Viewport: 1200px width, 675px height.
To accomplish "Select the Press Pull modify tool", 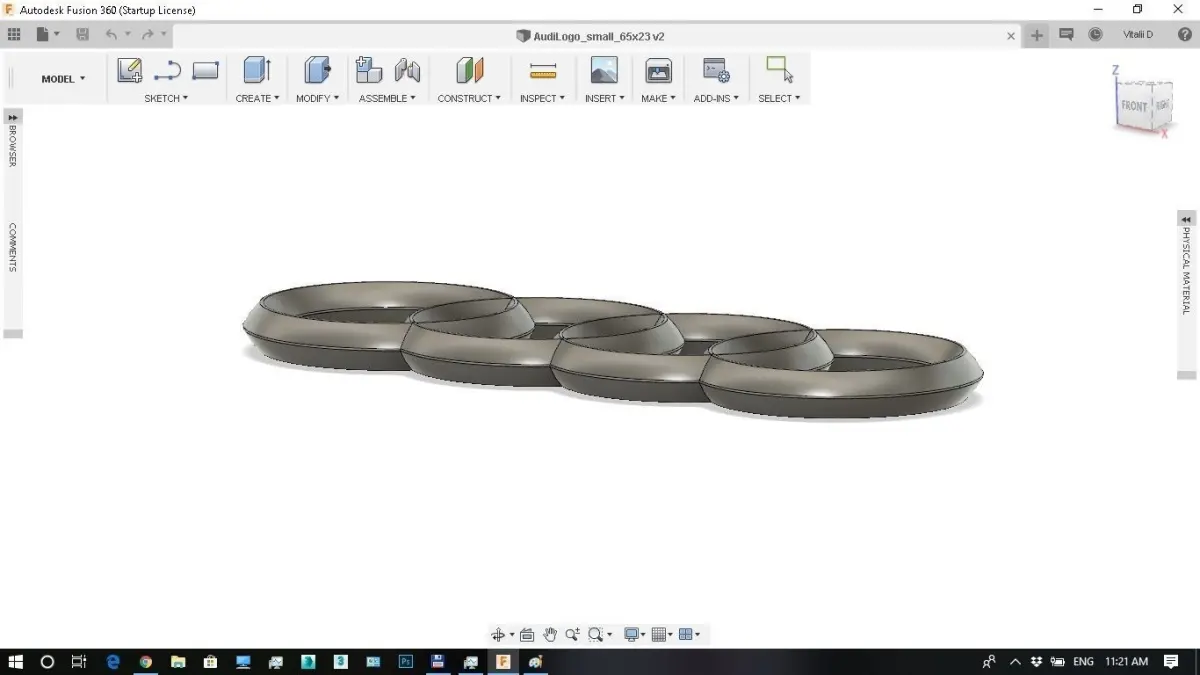I will (x=317, y=70).
